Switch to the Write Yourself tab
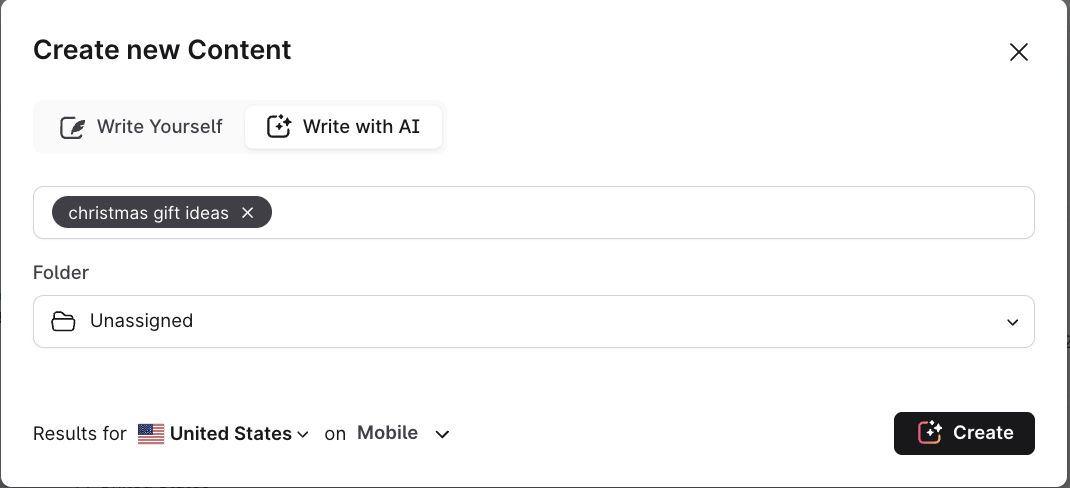 tap(141, 128)
